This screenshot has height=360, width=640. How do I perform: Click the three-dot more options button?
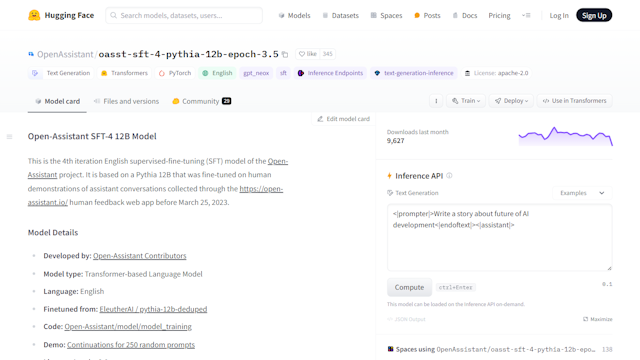tap(436, 101)
